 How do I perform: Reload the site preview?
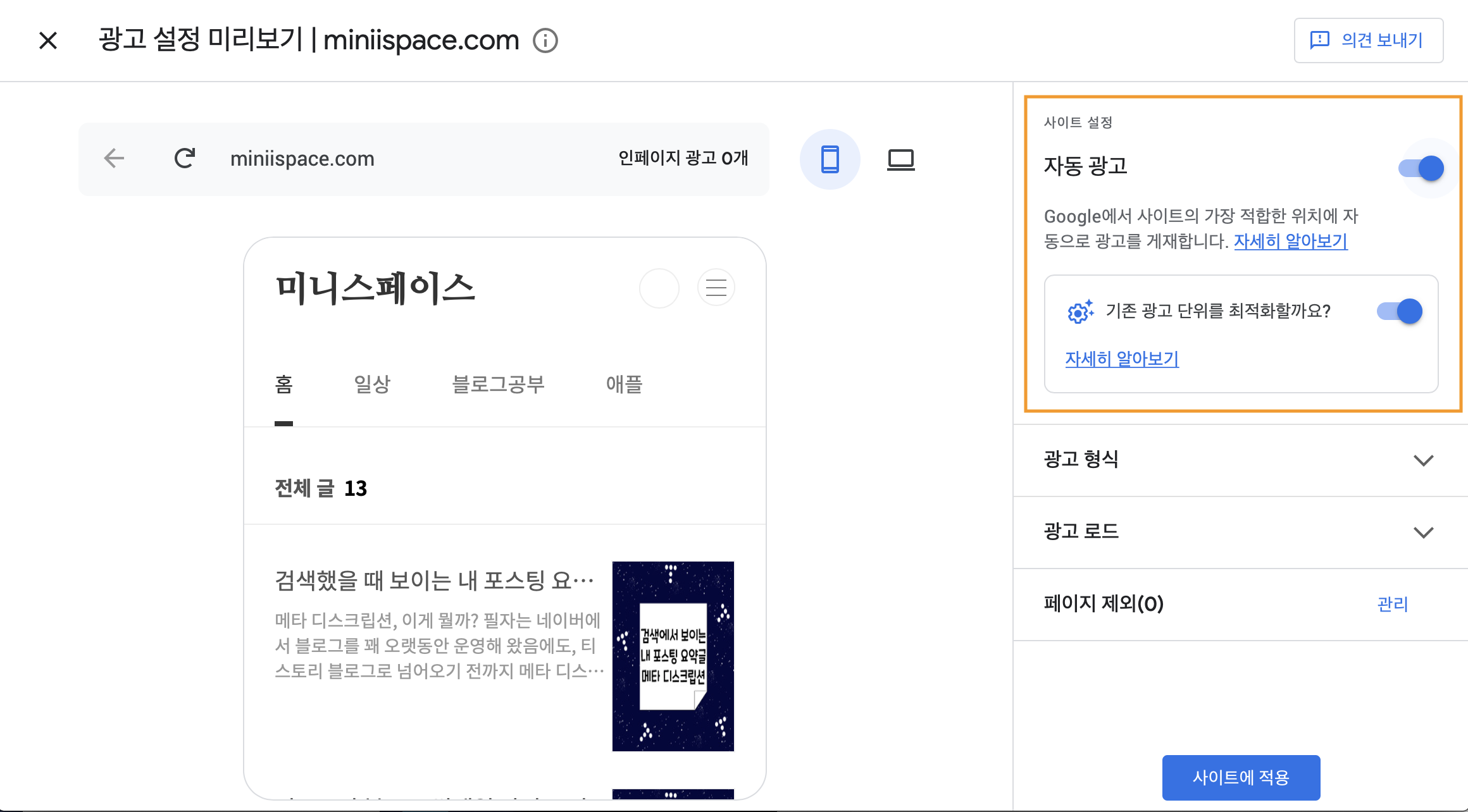tap(184, 158)
